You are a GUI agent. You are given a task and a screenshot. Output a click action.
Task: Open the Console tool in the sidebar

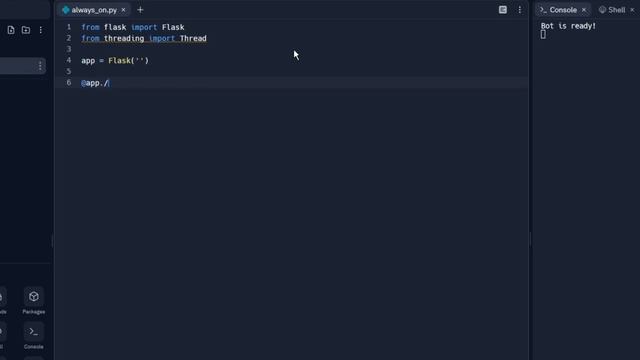33,336
